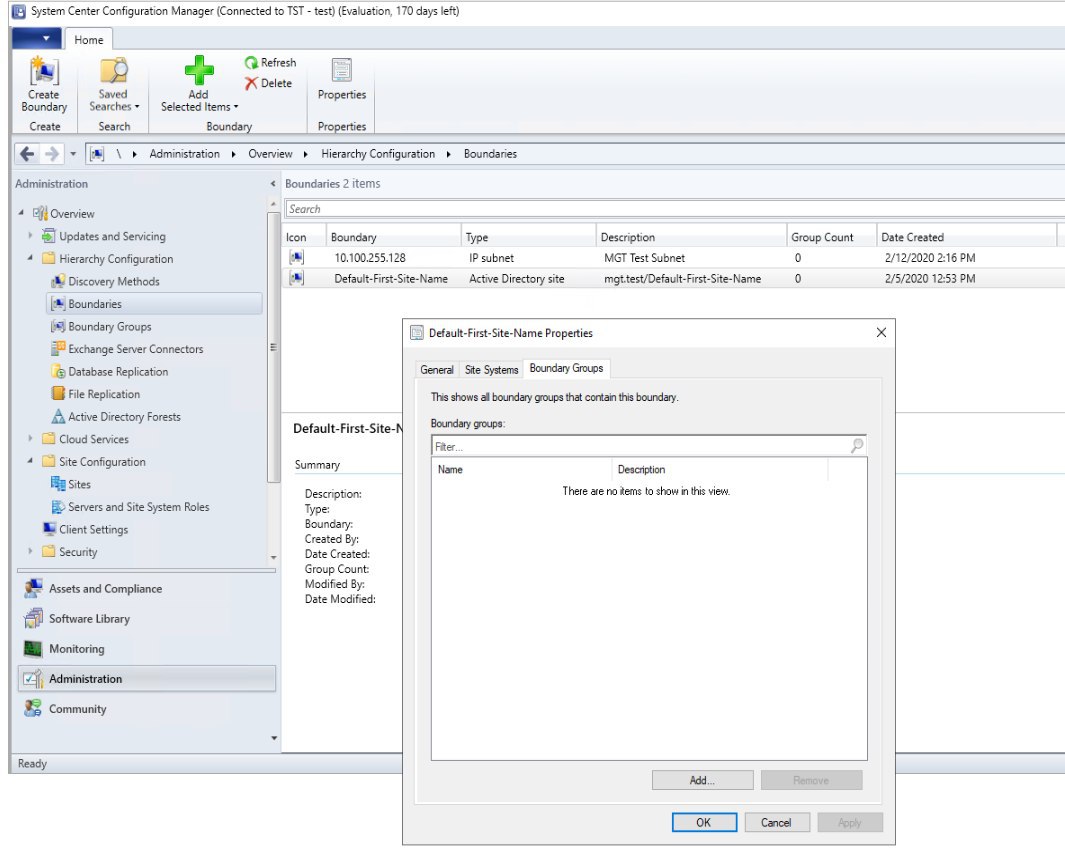Screen dimensions: 1065x851
Task: Click the Overview tree node icon
Action: pos(40,213)
